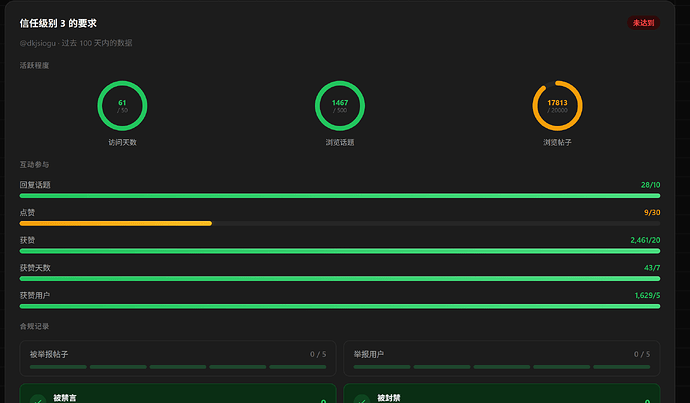Click the orange 点赞 progress bar
Screen dimensions: 690x403
[116, 223]
